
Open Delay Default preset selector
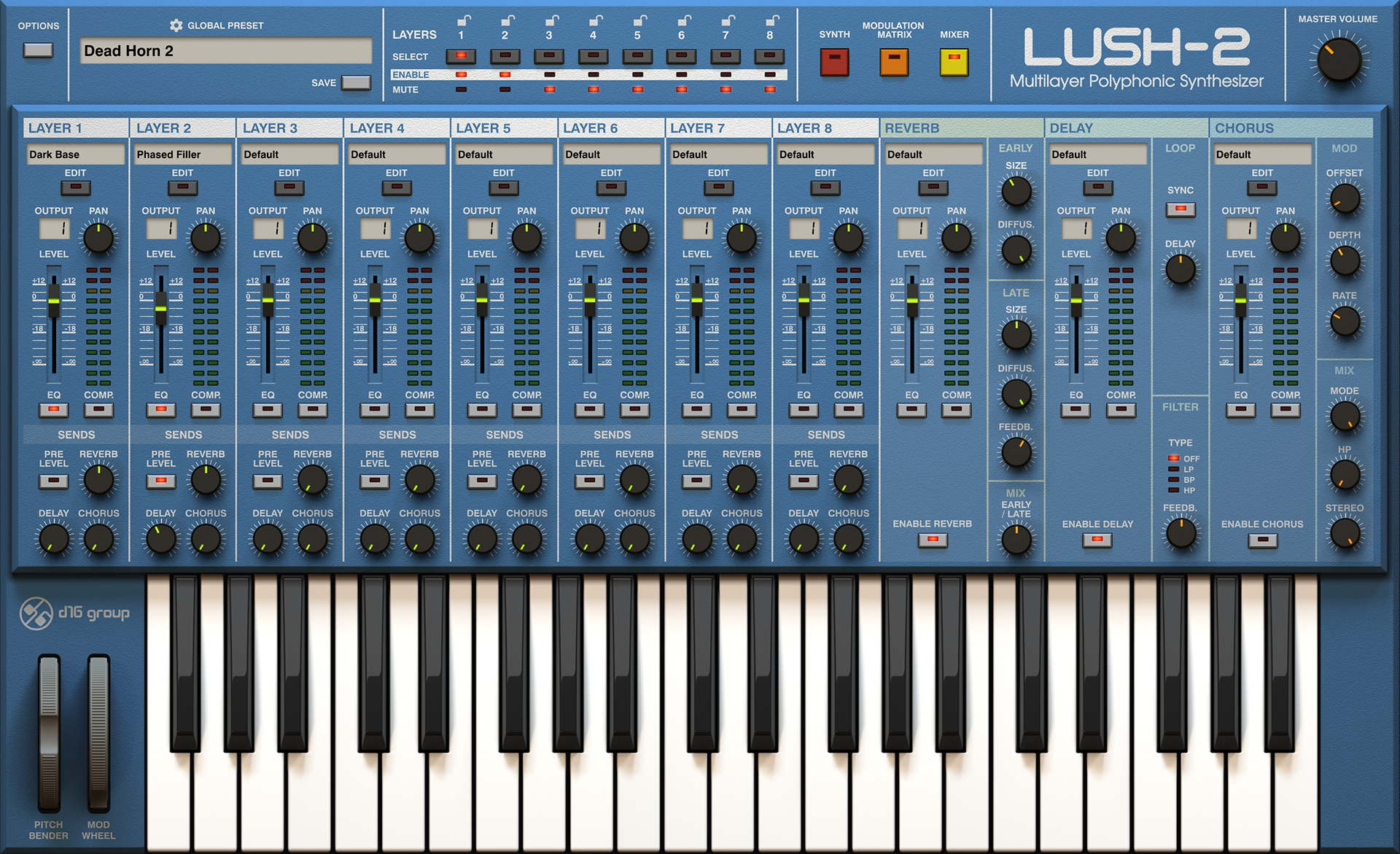[x=1097, y=155]
